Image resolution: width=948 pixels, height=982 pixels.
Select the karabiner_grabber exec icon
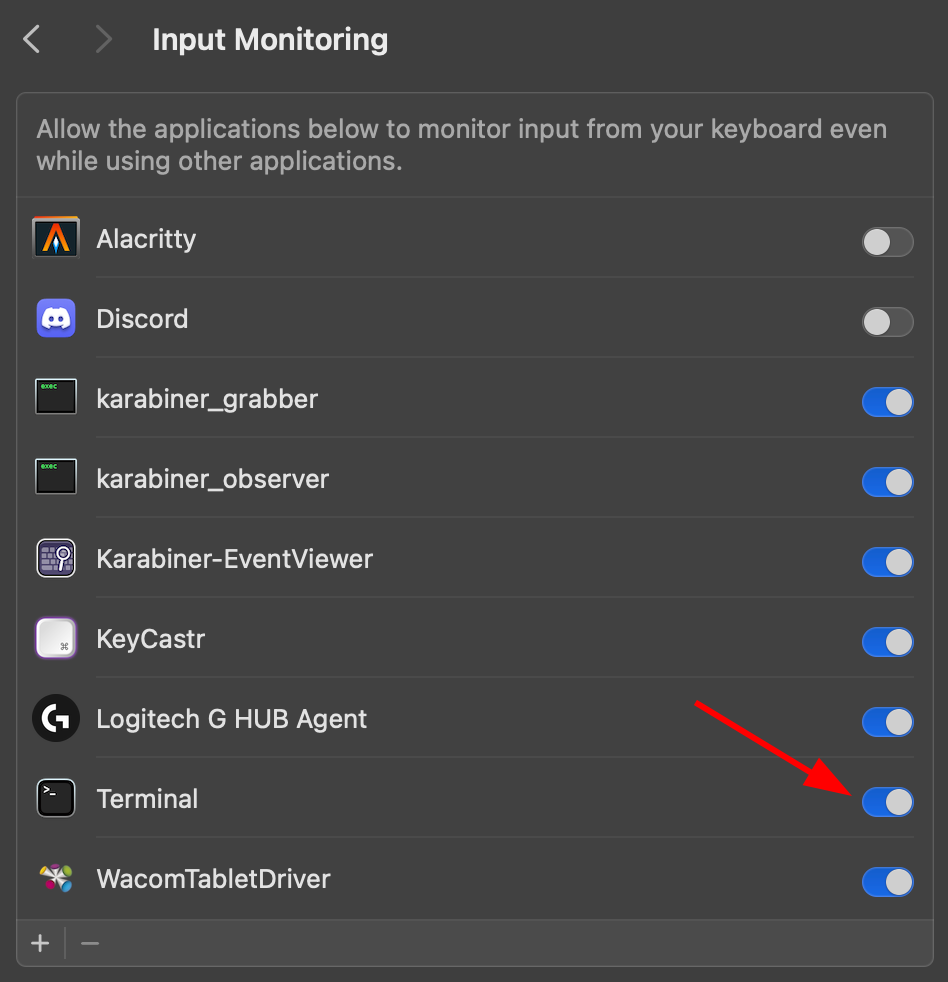click(56, 396)
